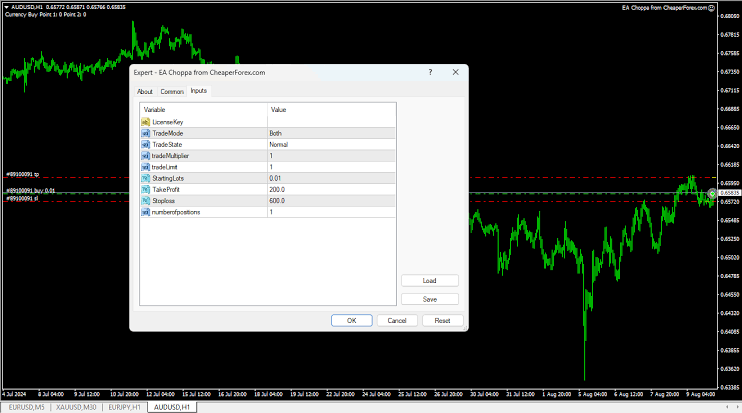Click the #89100091 buy 0.01 order label

point(30,191)
